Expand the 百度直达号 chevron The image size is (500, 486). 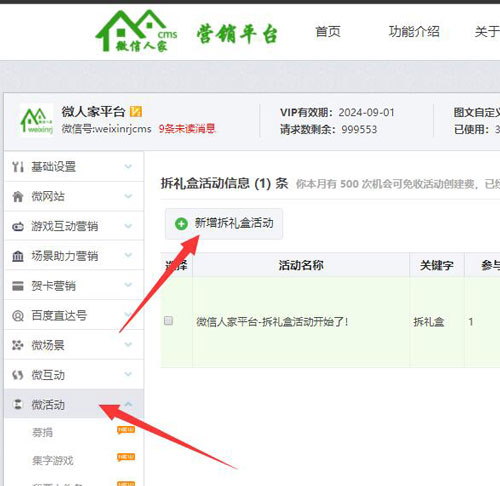coord(128,314)
